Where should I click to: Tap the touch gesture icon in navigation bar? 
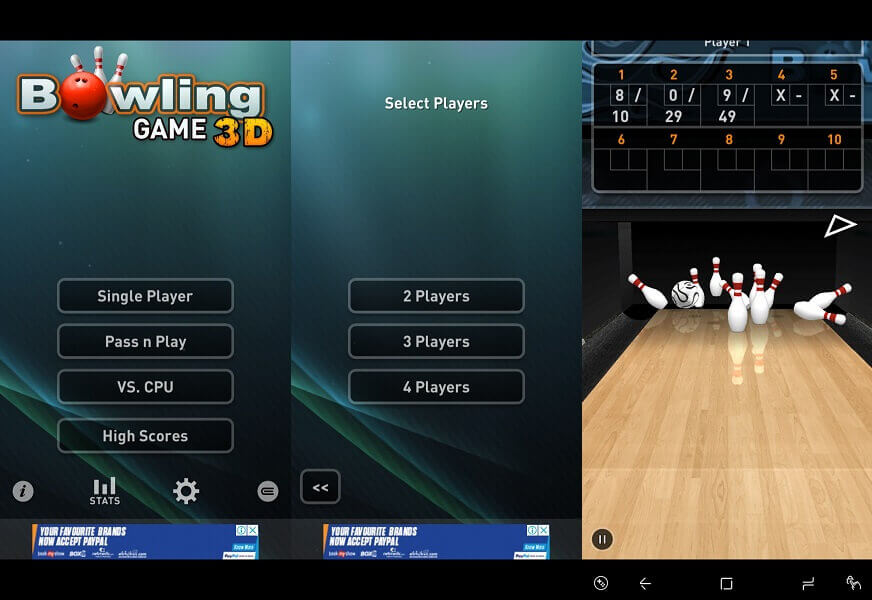(x=853, y=583)
